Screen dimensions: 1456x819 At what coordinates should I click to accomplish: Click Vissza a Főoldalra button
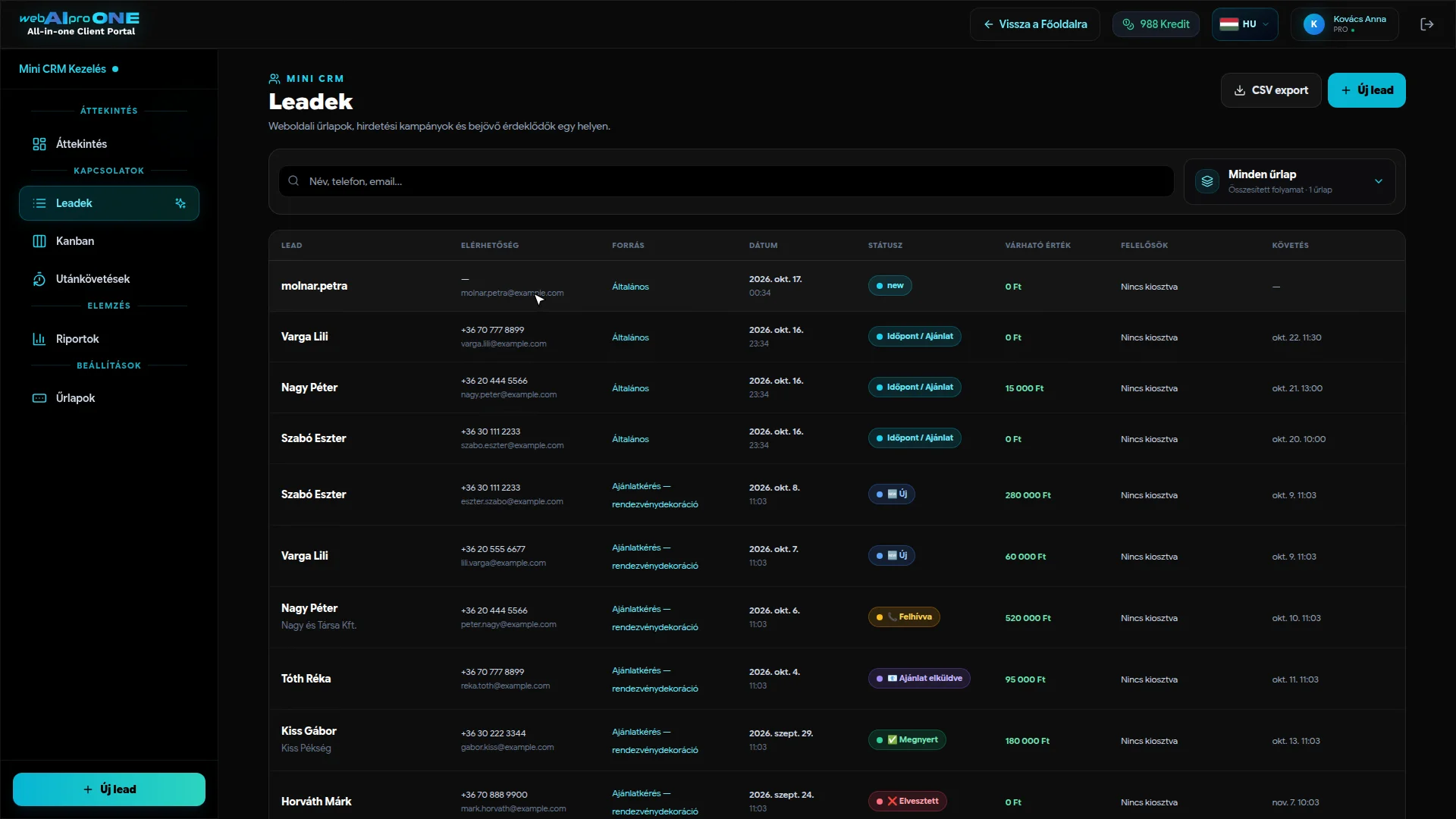(x=1034, y=24)
